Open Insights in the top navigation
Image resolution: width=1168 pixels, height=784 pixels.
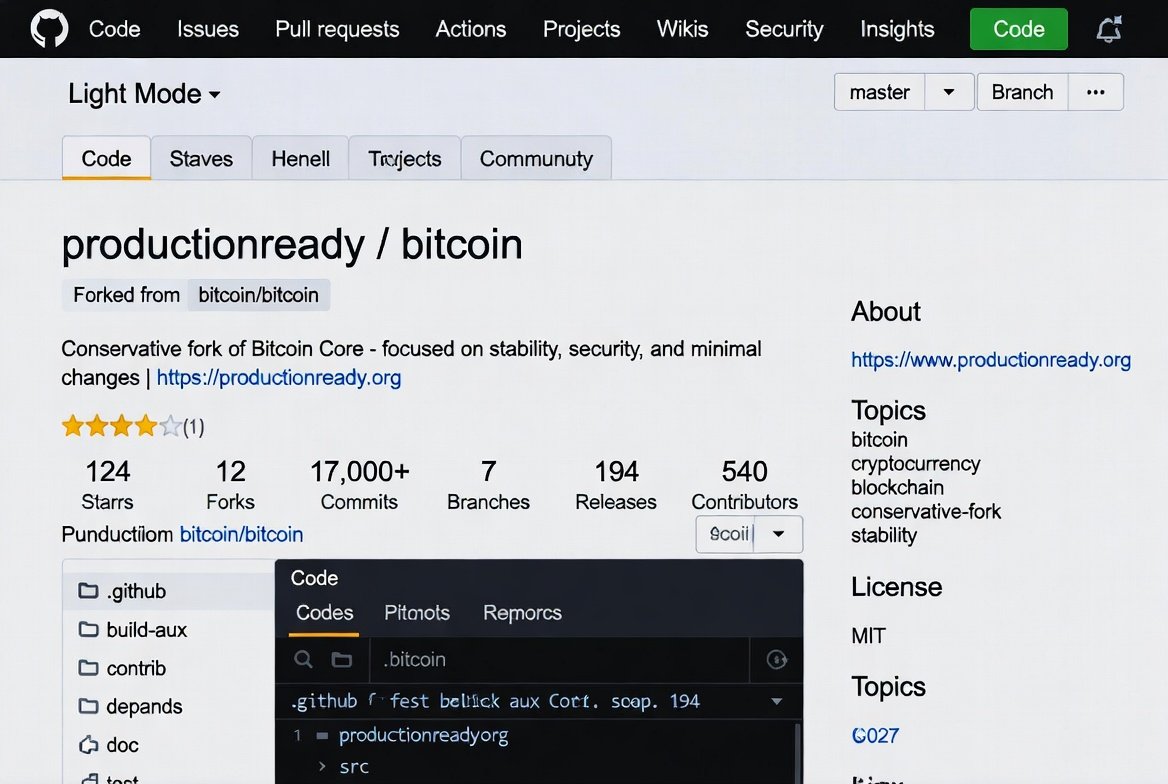coord(897,29)
